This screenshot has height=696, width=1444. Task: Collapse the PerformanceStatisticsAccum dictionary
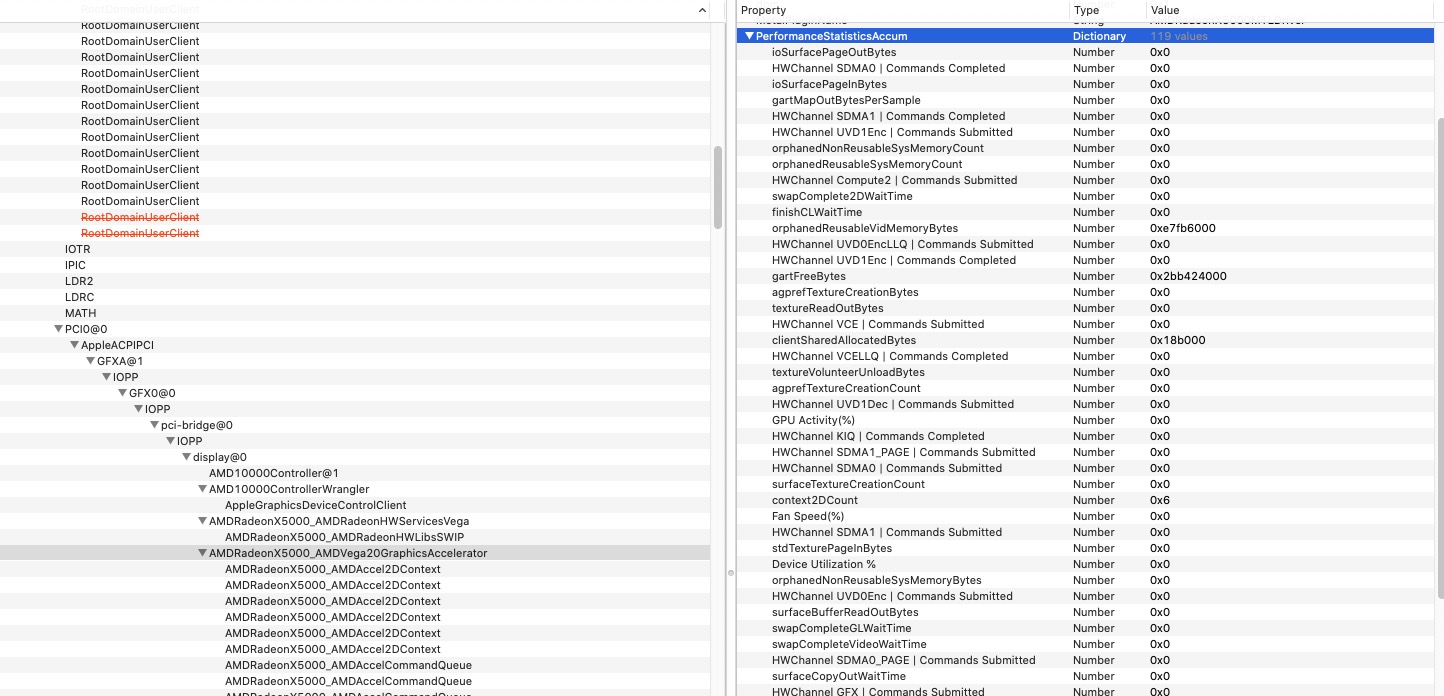[x=749, y=36]
